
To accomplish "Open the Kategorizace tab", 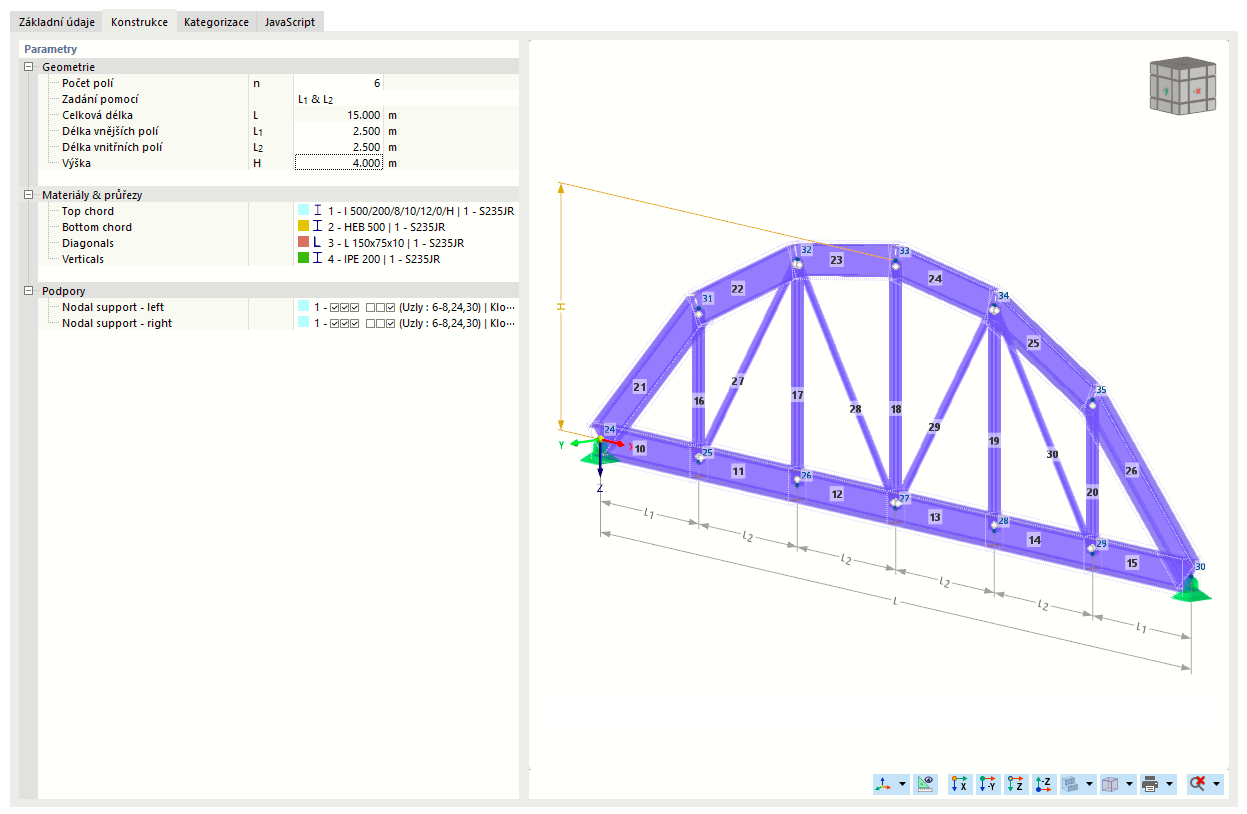I will coord(216,22).
